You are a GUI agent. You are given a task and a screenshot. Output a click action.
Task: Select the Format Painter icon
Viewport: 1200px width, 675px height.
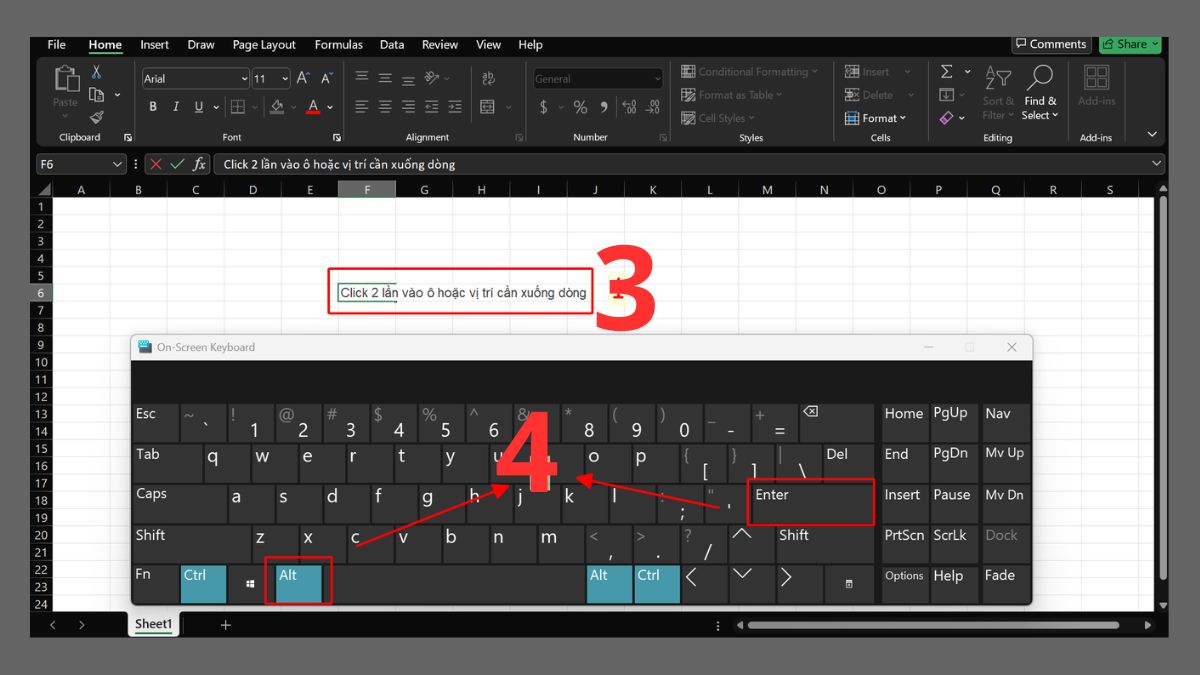(98, 117)
